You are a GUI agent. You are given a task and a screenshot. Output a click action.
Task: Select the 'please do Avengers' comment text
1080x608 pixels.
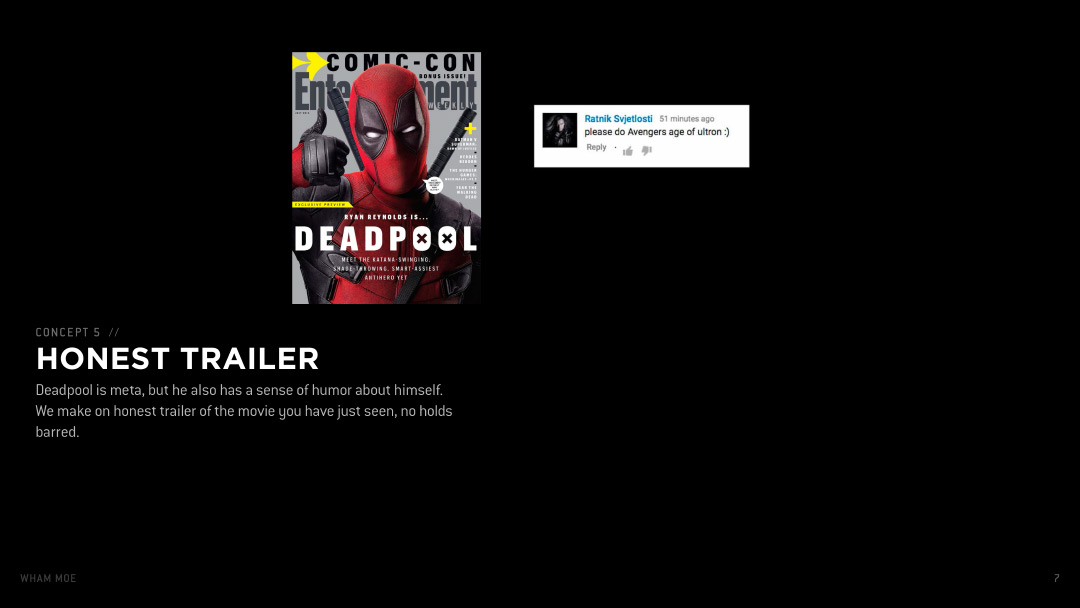click(656, 132)
